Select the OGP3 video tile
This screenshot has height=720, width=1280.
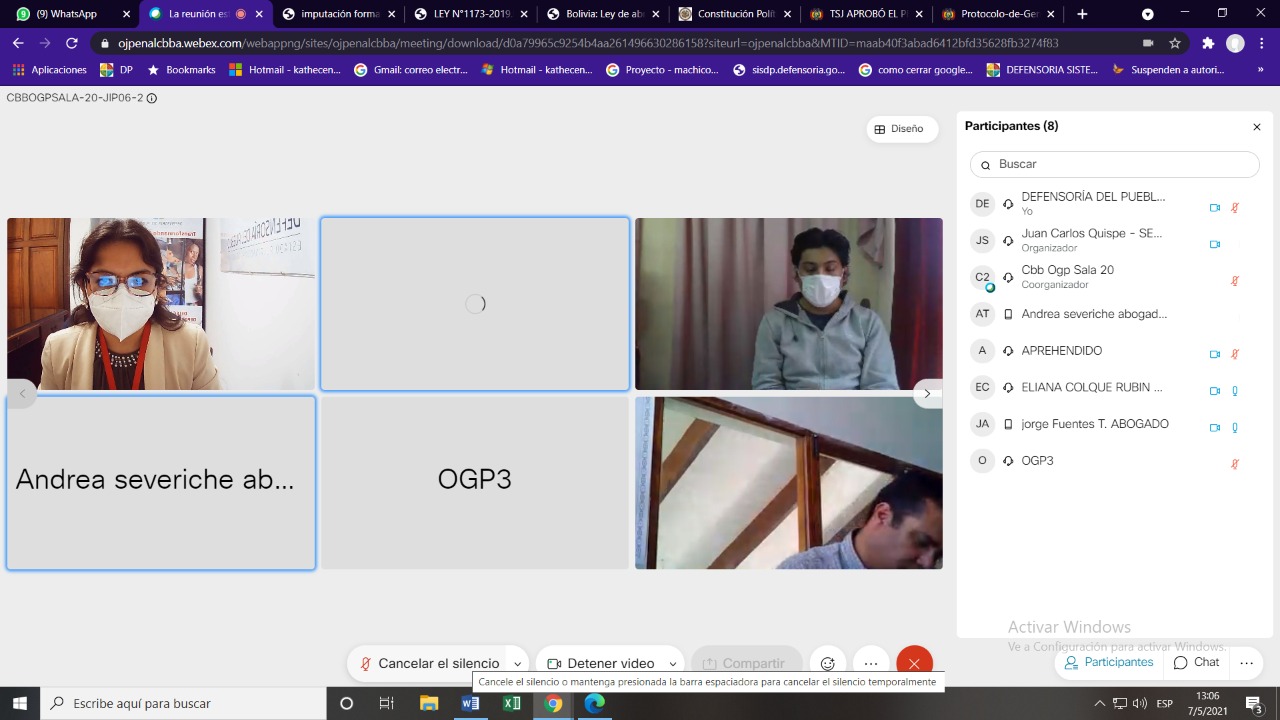[x=475, y=483]
